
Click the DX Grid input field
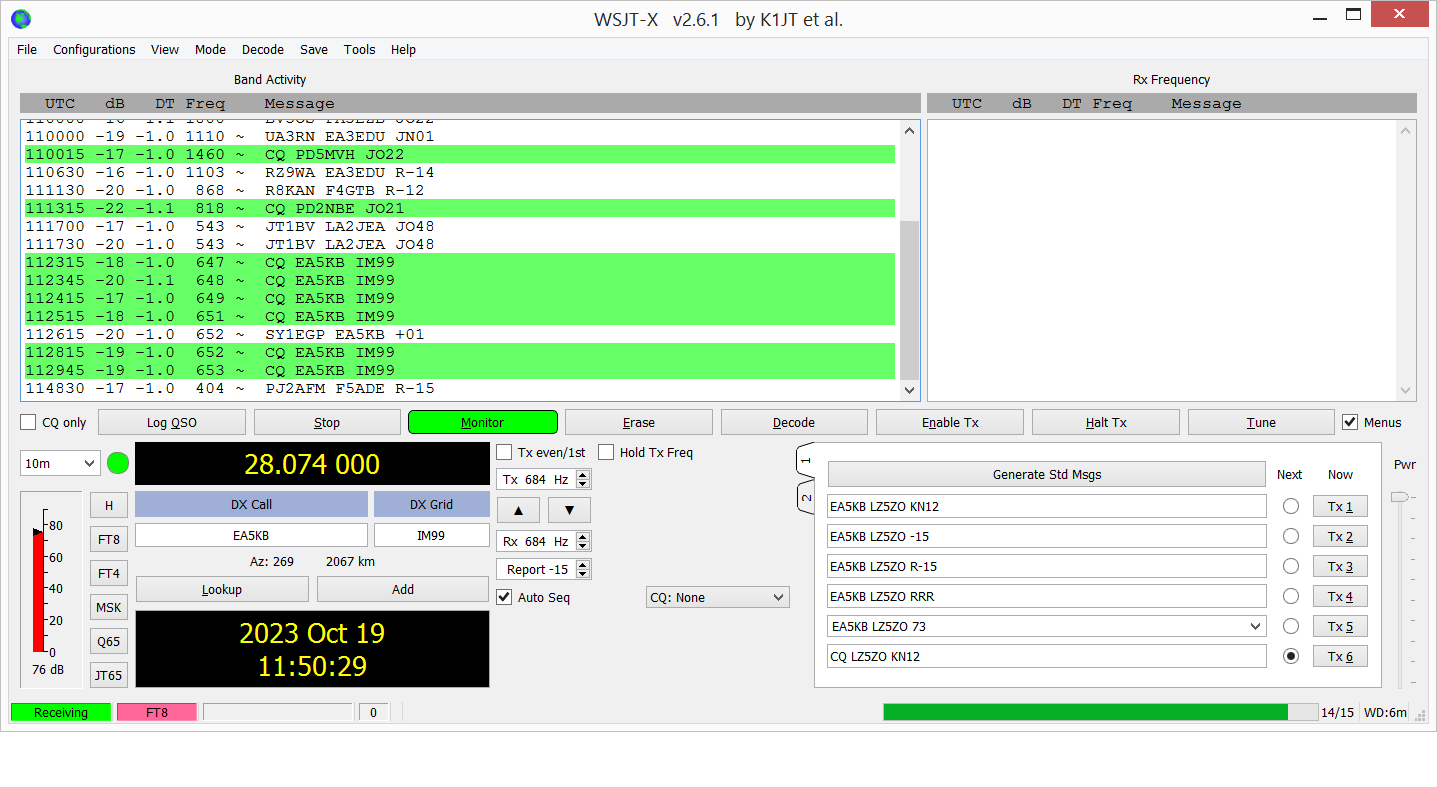[x=431, y=536]
